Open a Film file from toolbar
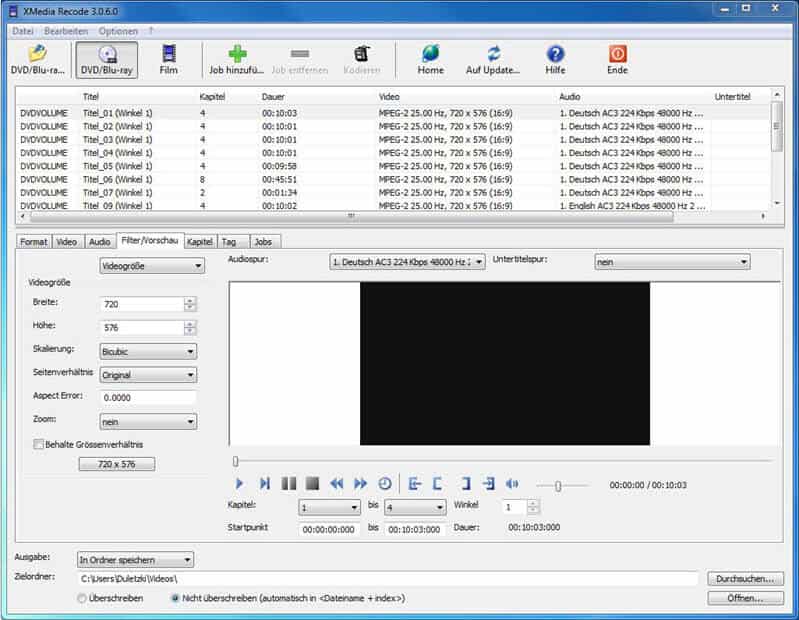The image size is (799, 620). click(x=169, y=60)
